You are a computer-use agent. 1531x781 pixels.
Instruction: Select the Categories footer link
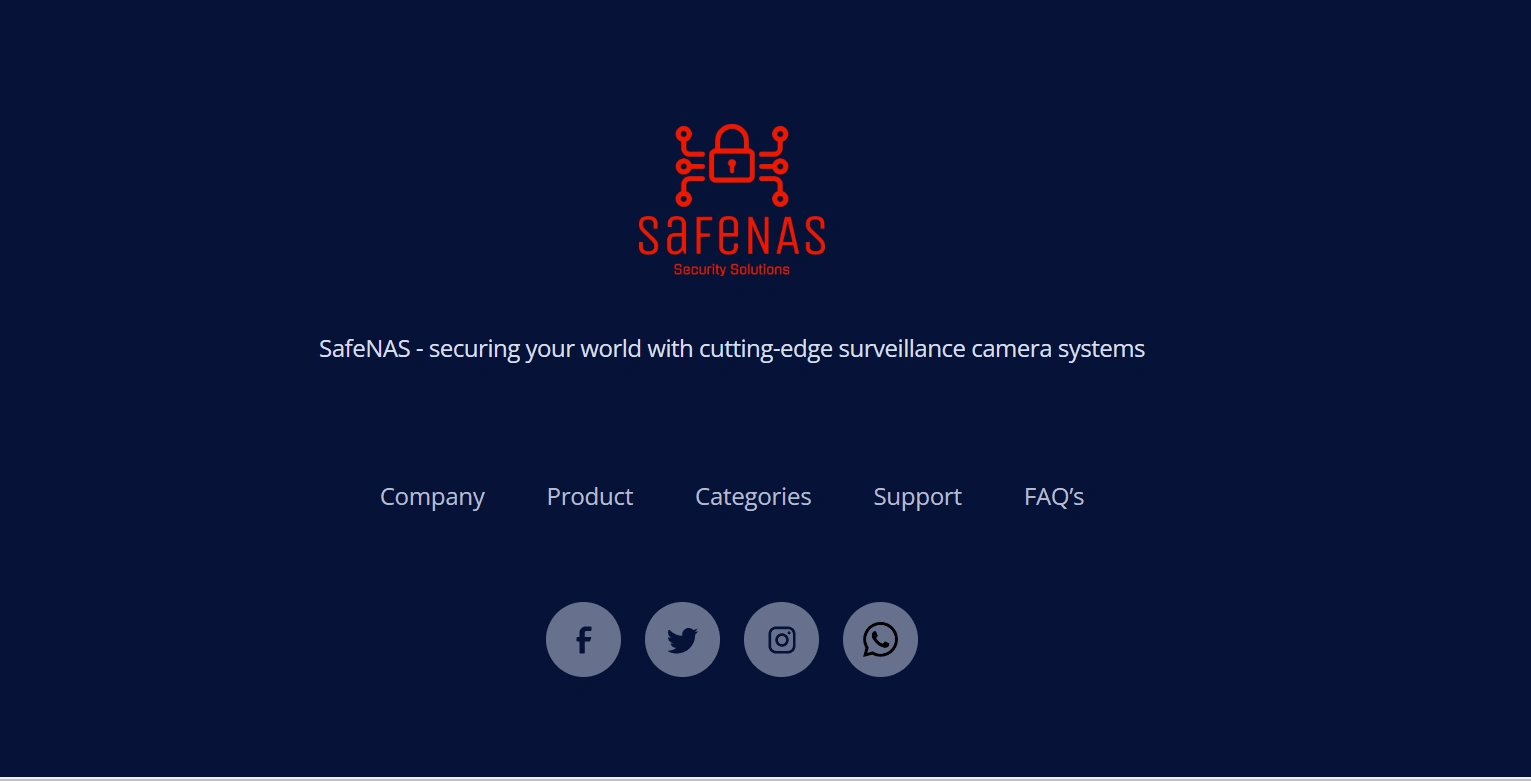tap(753, 497)
